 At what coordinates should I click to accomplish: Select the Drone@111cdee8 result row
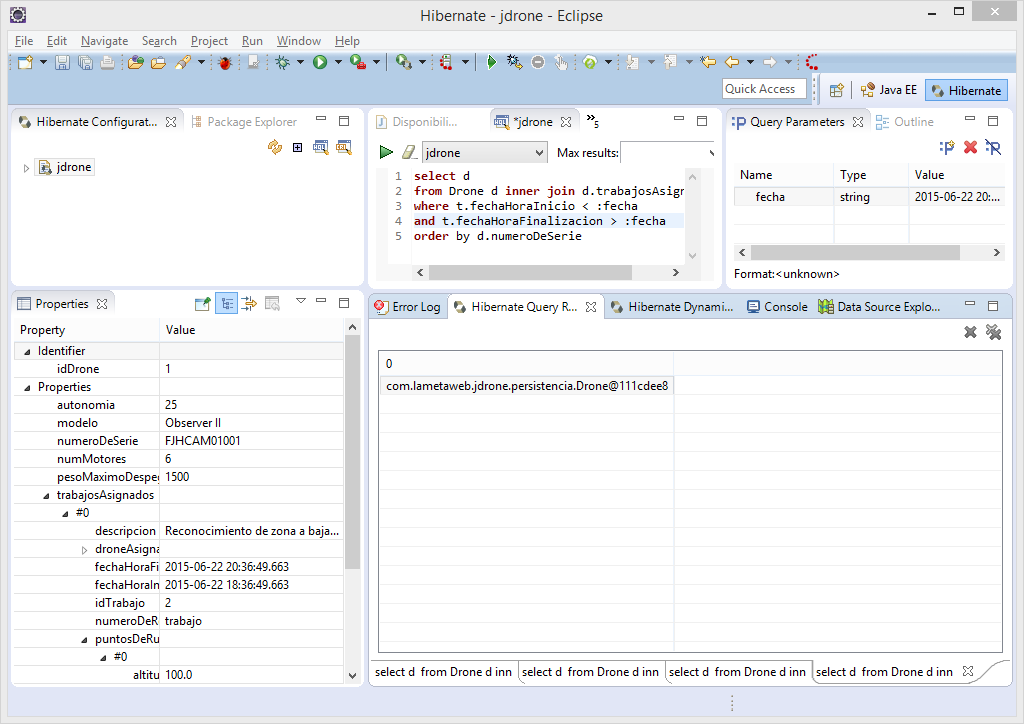(x=526, y=386)
